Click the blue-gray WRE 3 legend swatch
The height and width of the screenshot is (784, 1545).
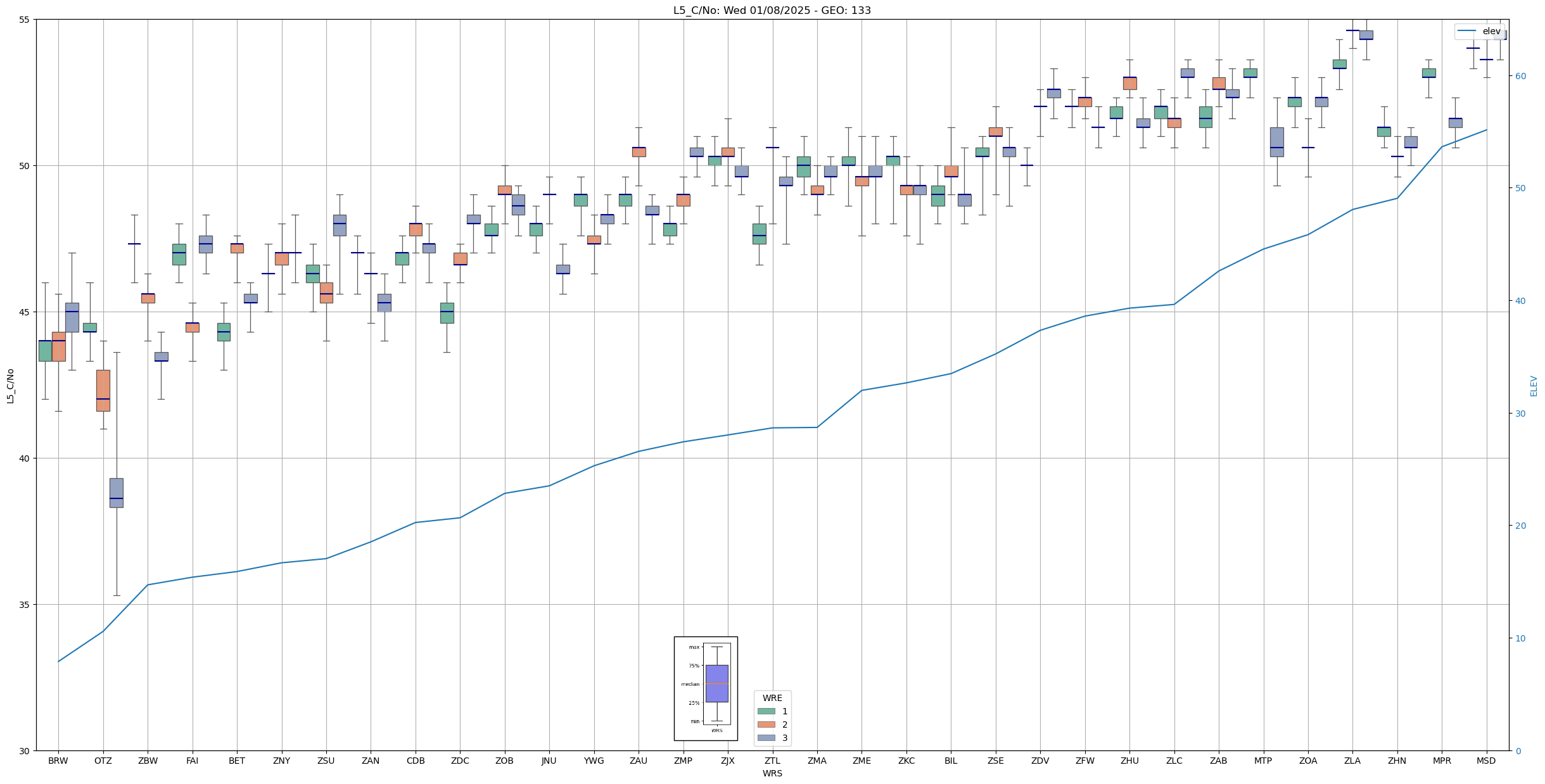(x=766, y=738)
